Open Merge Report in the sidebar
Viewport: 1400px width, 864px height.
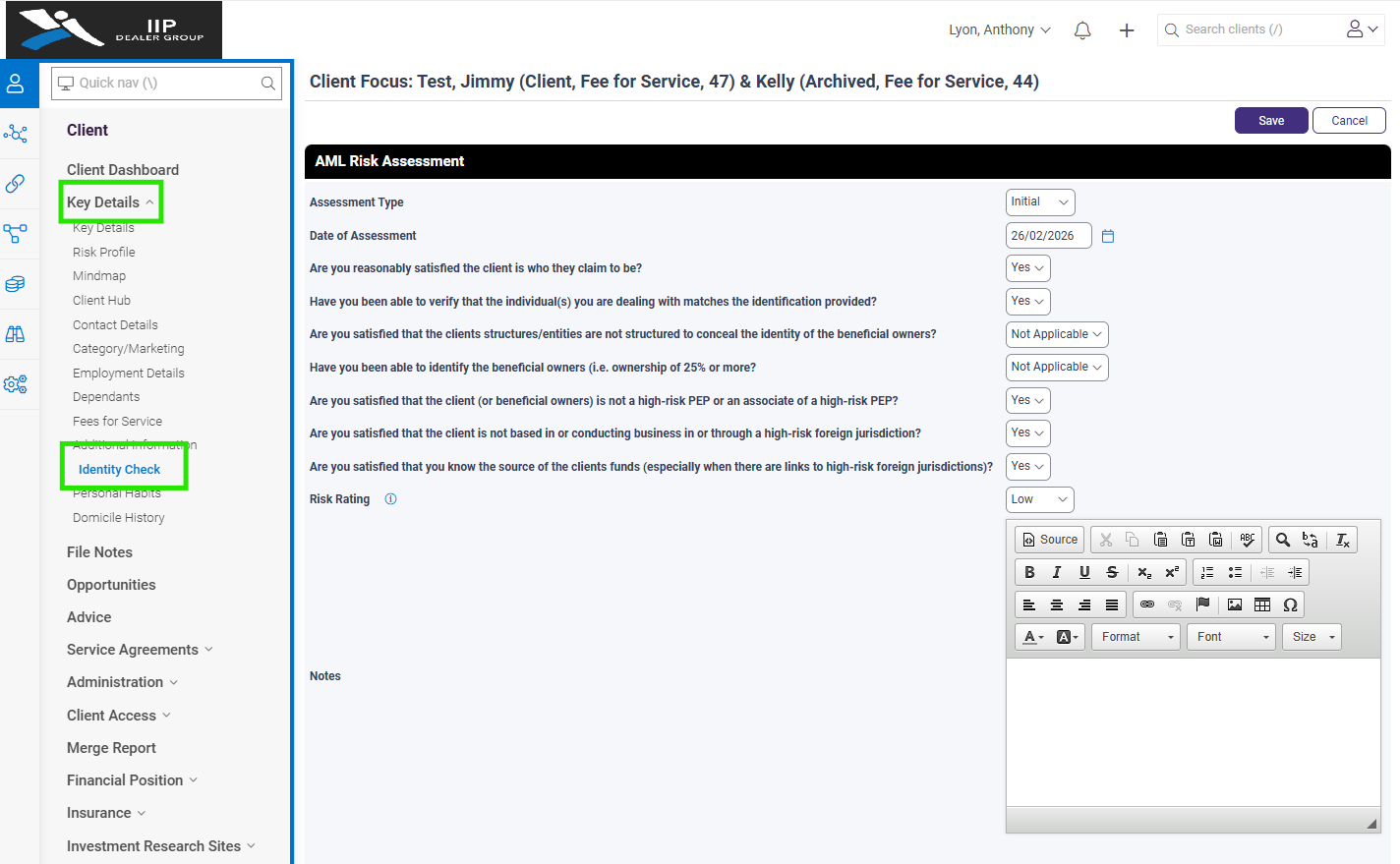point(111,748)
